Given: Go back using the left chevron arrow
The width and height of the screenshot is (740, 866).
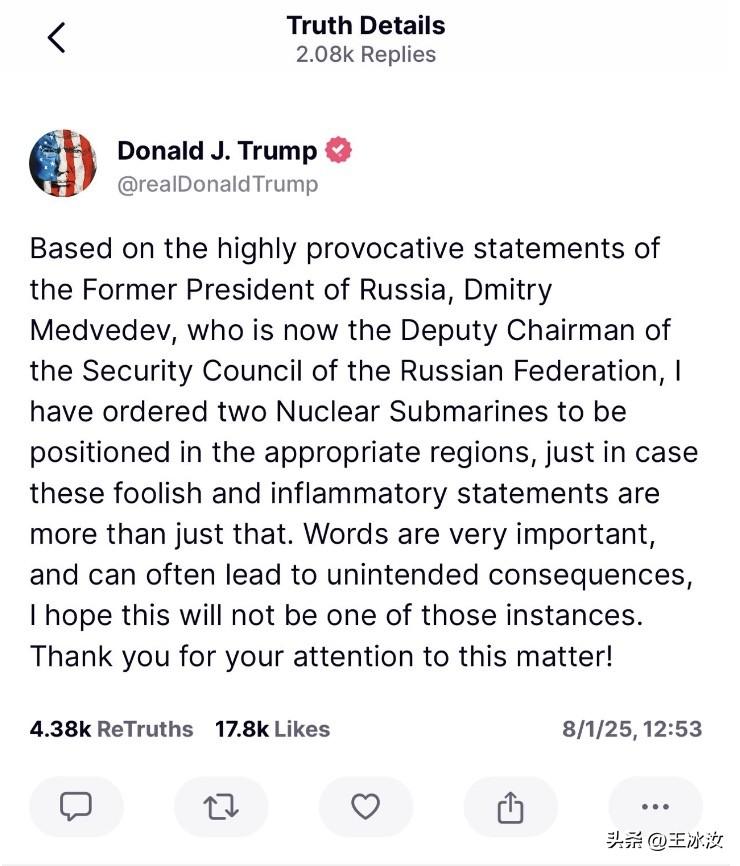Looking at the screenshot, I should (57, 38).
